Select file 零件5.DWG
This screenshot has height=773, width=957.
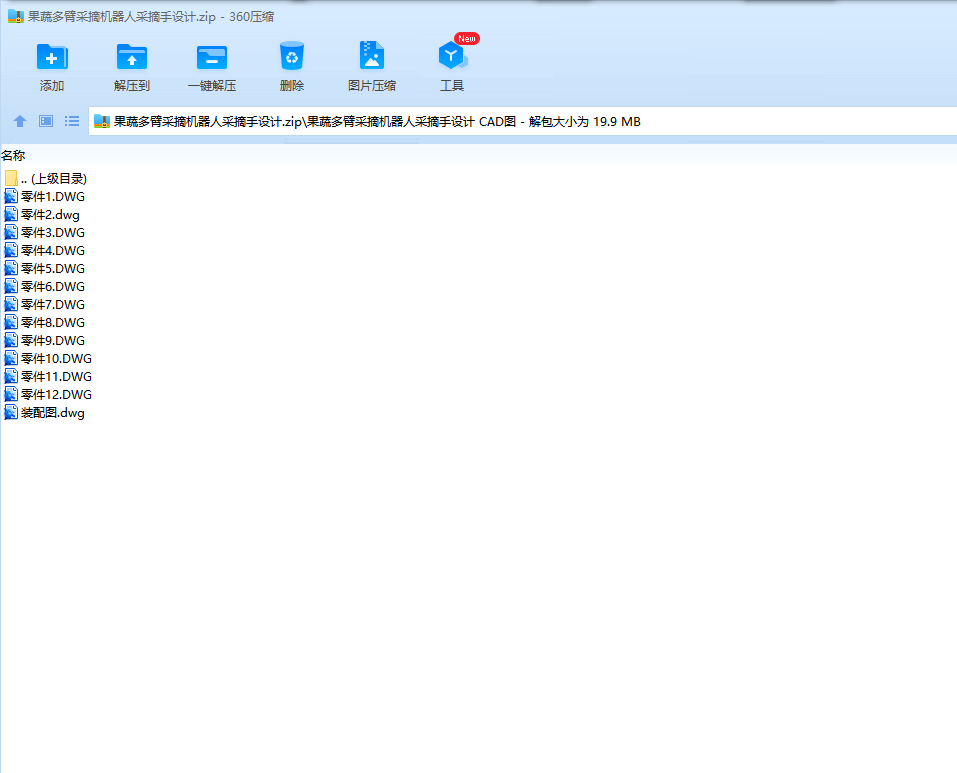click(x=45, y=268)
